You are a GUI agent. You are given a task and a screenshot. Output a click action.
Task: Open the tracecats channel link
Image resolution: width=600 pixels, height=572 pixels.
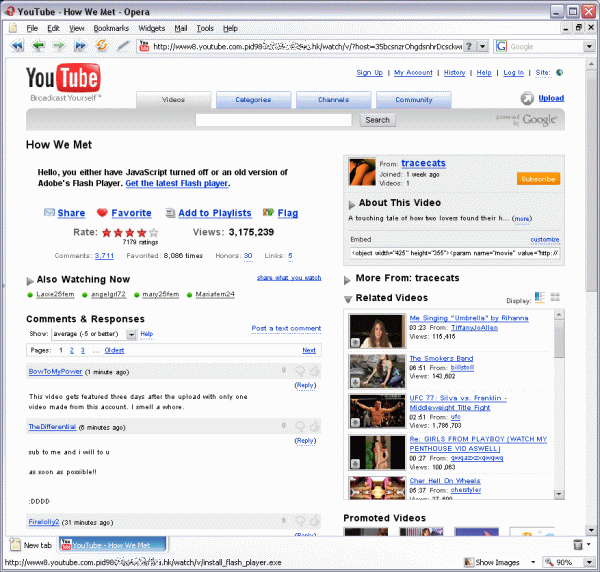(423, 163)
